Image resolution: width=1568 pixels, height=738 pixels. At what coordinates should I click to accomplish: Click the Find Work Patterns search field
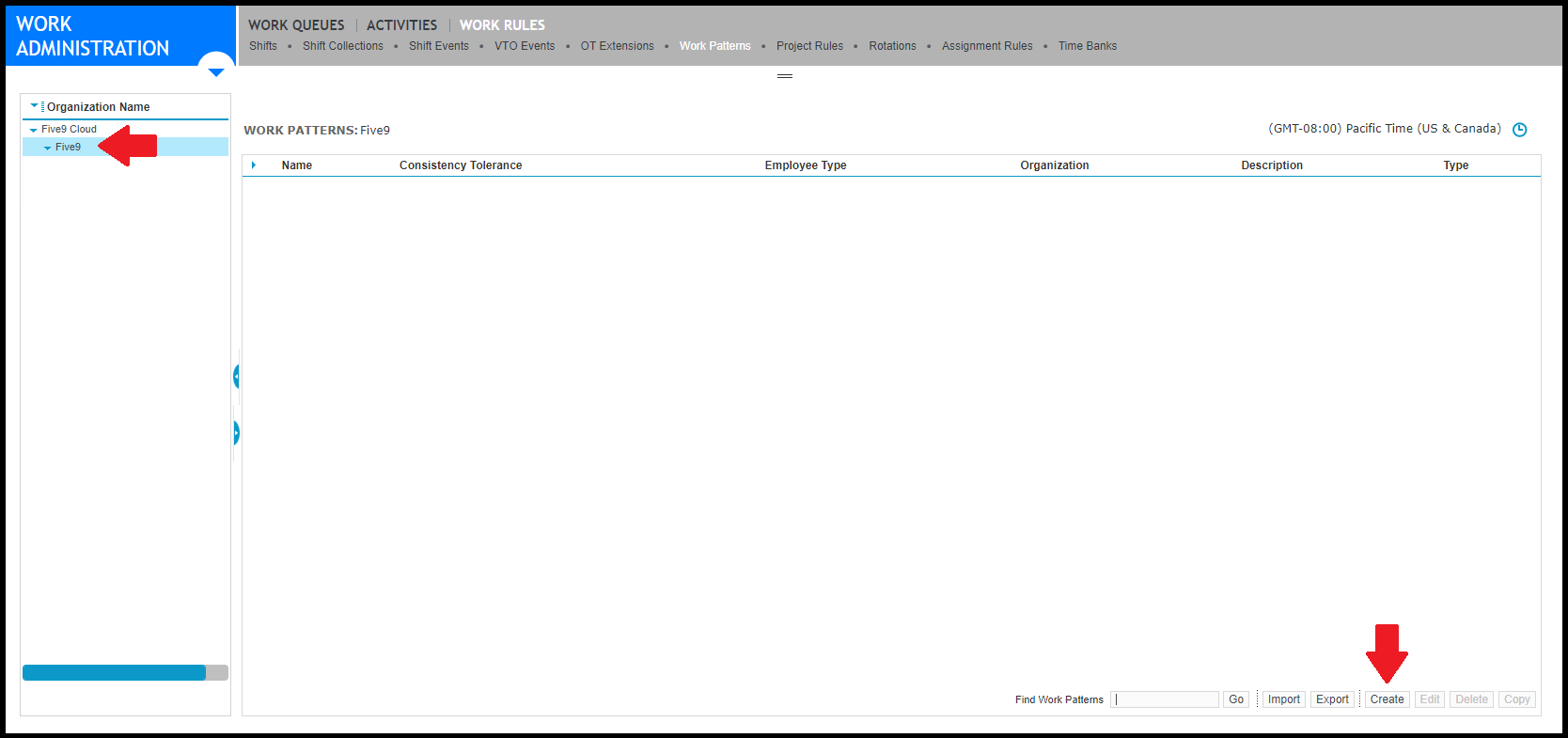tap(1165, 699)
